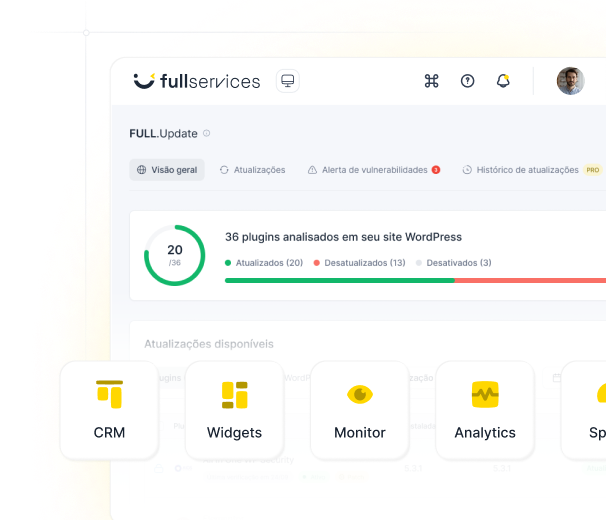Click the fullservices logo
606x520 pixels.
click(197, 81)
